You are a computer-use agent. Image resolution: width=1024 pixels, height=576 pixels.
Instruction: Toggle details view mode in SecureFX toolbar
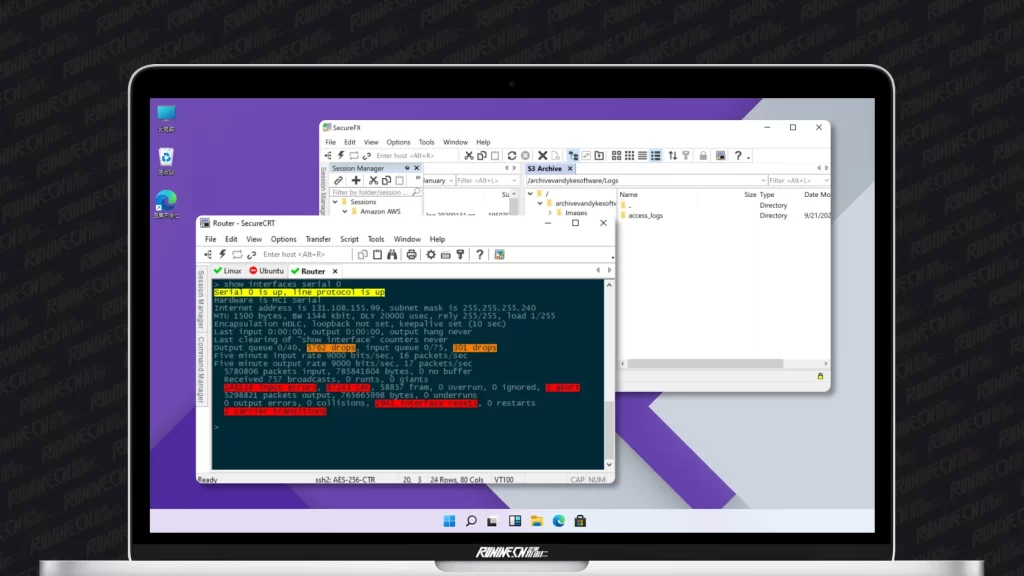coord(656,156)
